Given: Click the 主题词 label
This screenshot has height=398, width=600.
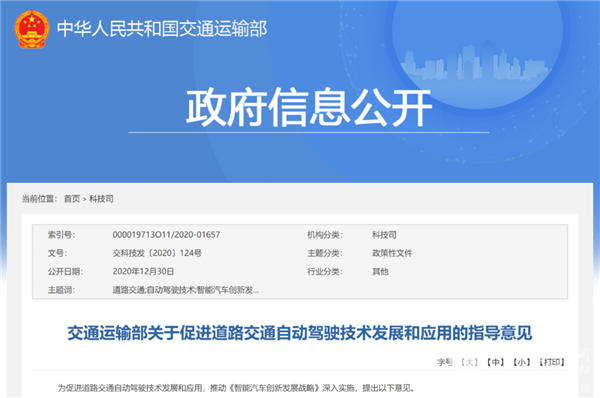Looking at the screenshot, I should [61, 290].
